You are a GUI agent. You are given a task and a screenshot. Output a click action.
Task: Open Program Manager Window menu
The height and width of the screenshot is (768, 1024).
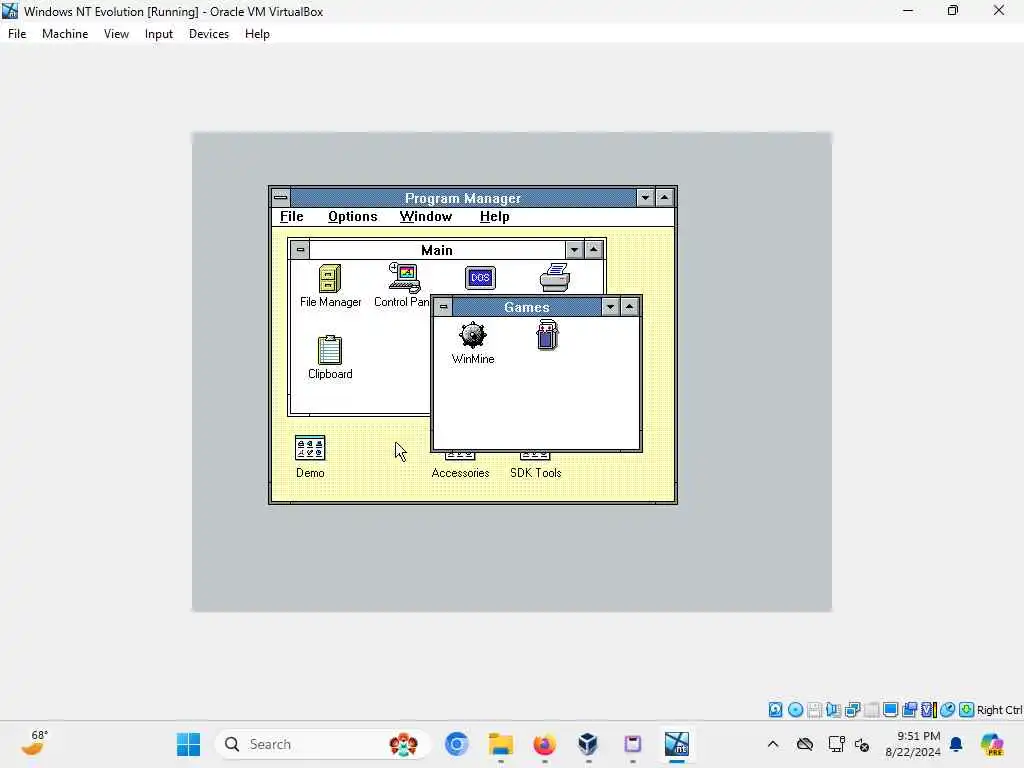point(426,216)
